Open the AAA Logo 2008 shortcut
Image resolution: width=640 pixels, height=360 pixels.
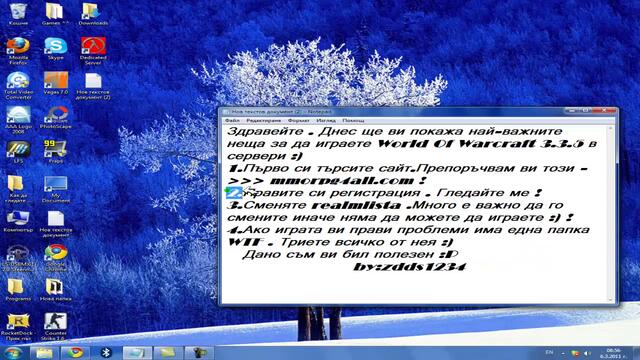click(18, 120)
